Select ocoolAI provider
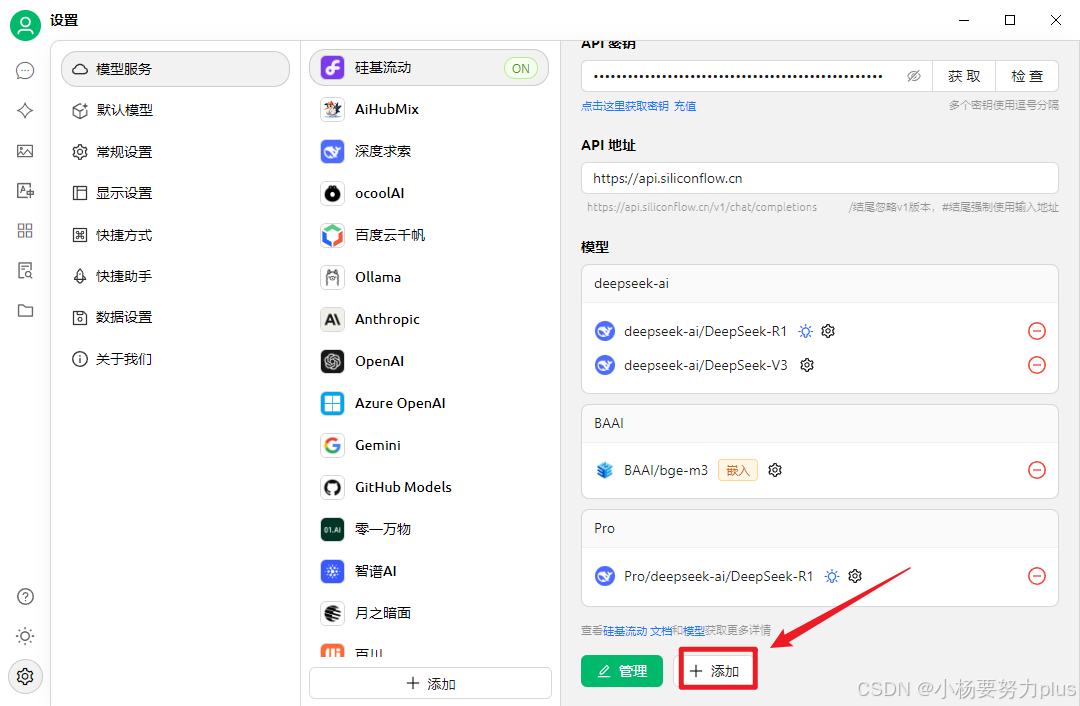 coord(429,194)
